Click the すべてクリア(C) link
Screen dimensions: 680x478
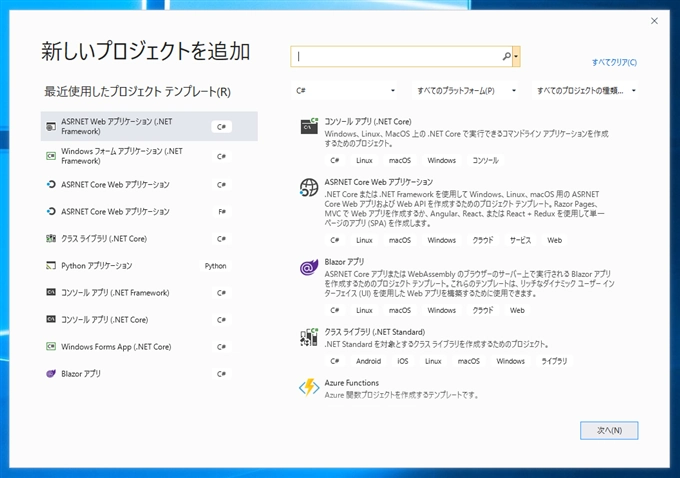point(614,62)
